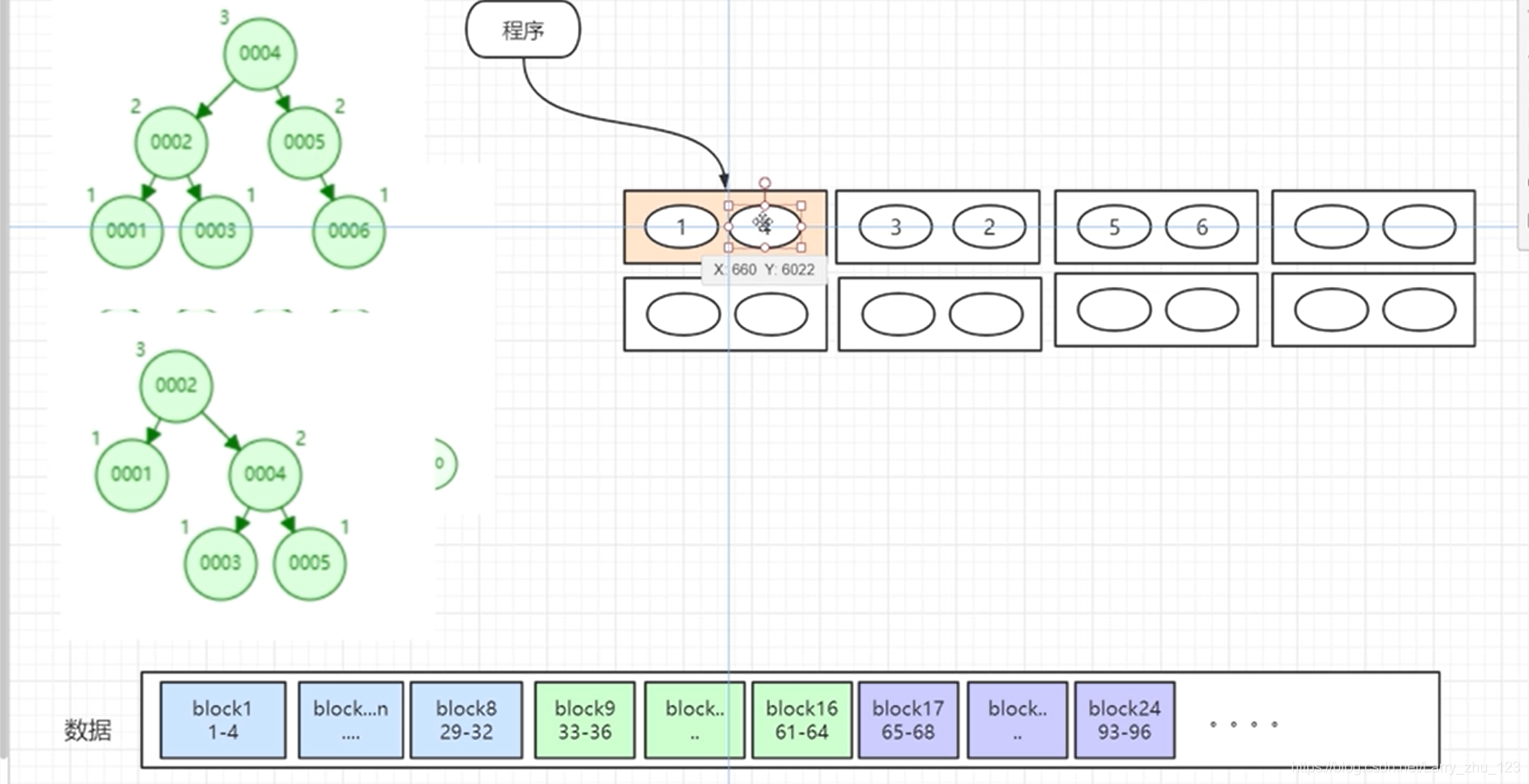Click root node 0002 of the lower tree
Image resolution: width=1529 pixels, height=784 pixels.
click(x=176, y=386)
